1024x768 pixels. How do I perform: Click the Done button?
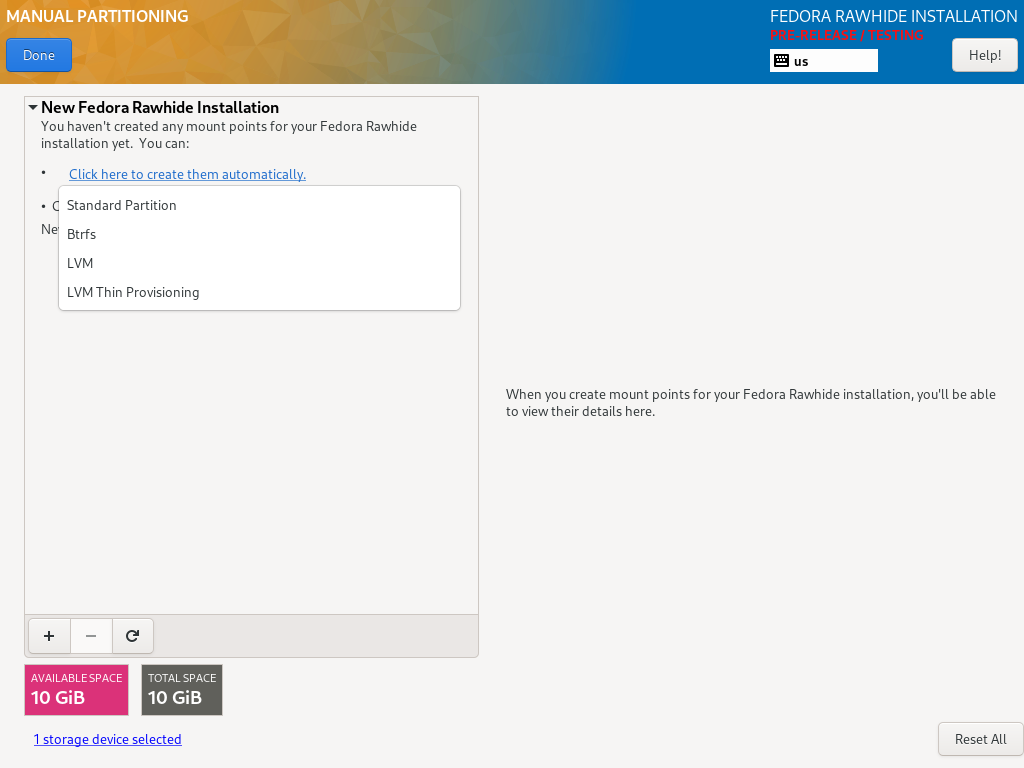click(39, 56)
